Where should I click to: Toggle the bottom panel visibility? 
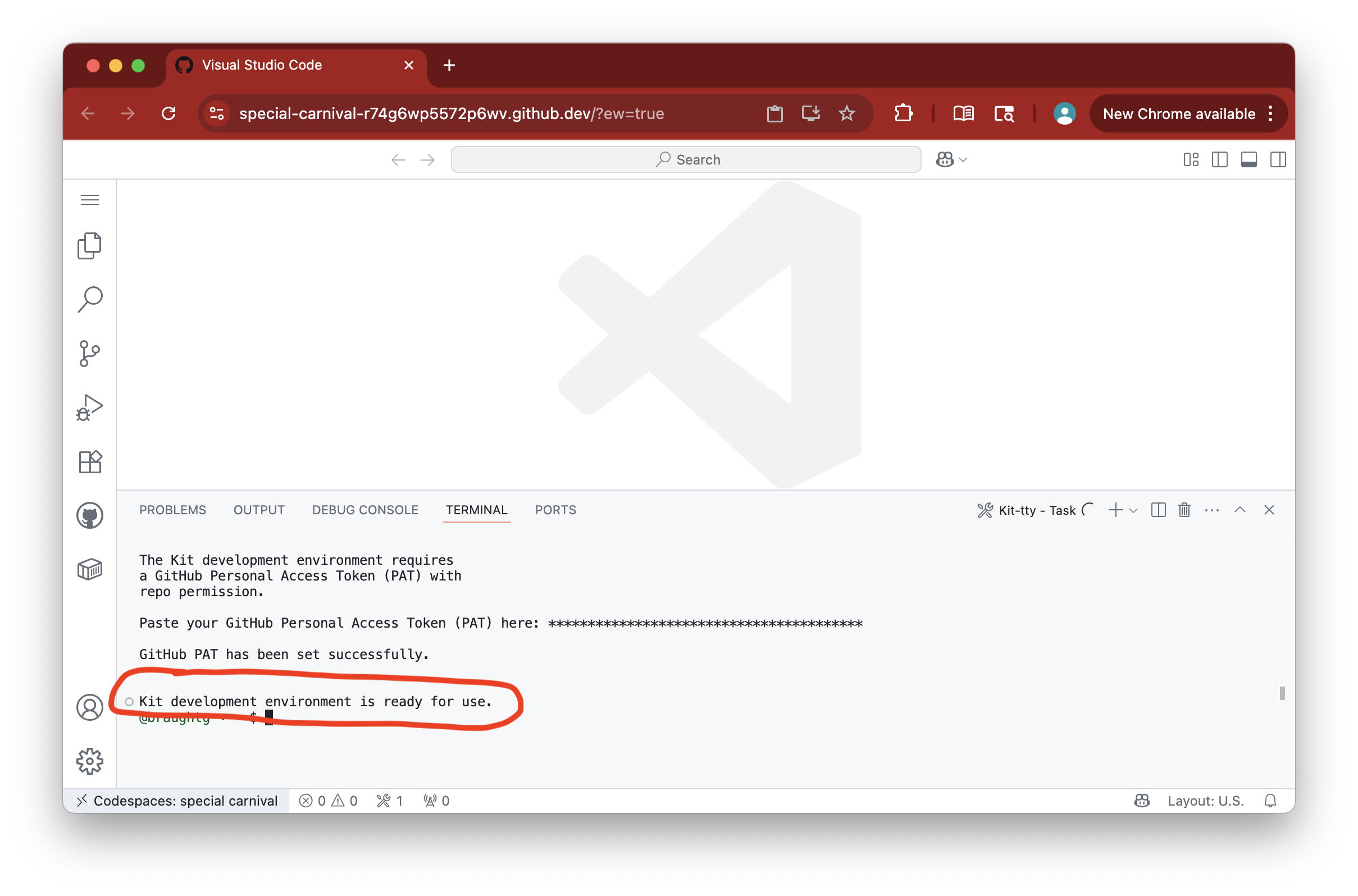coord(1249,160)
